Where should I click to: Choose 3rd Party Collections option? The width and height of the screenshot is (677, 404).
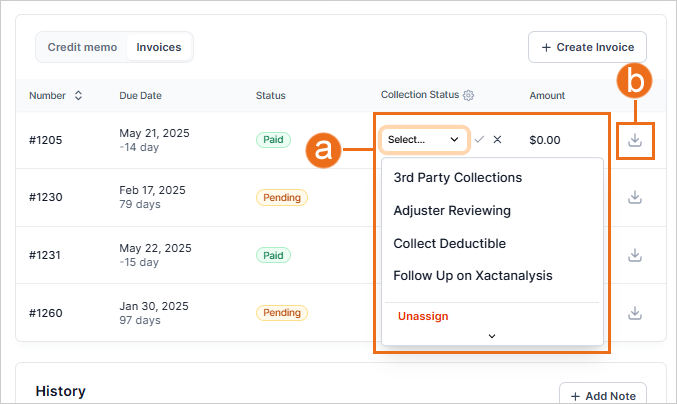pos(457,178)
